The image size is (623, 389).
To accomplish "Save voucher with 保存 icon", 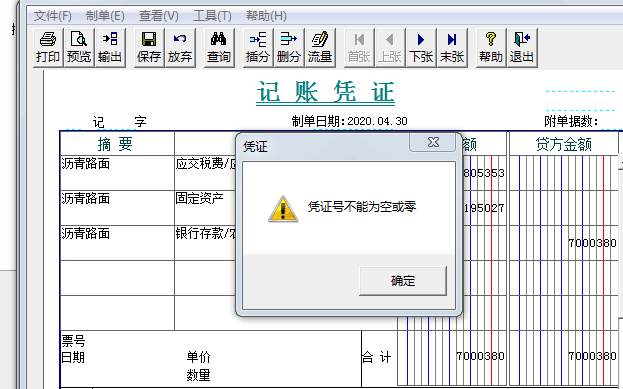I will 149,47.
